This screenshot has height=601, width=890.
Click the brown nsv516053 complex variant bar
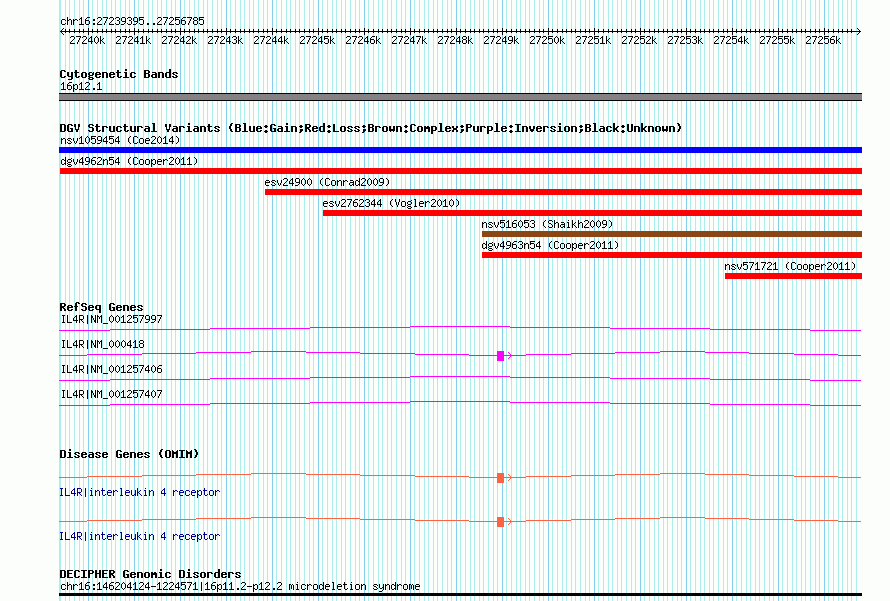click(671, 234)
